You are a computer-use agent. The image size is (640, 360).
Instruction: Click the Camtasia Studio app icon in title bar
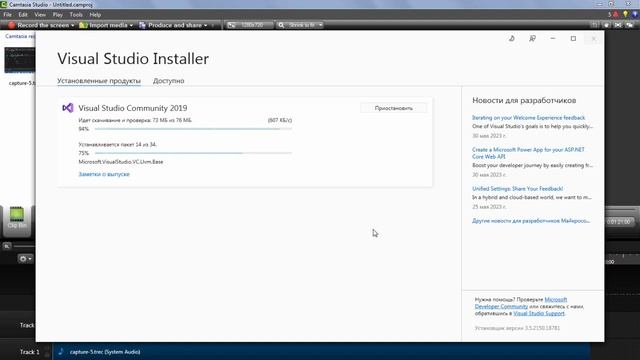[4, 4]
